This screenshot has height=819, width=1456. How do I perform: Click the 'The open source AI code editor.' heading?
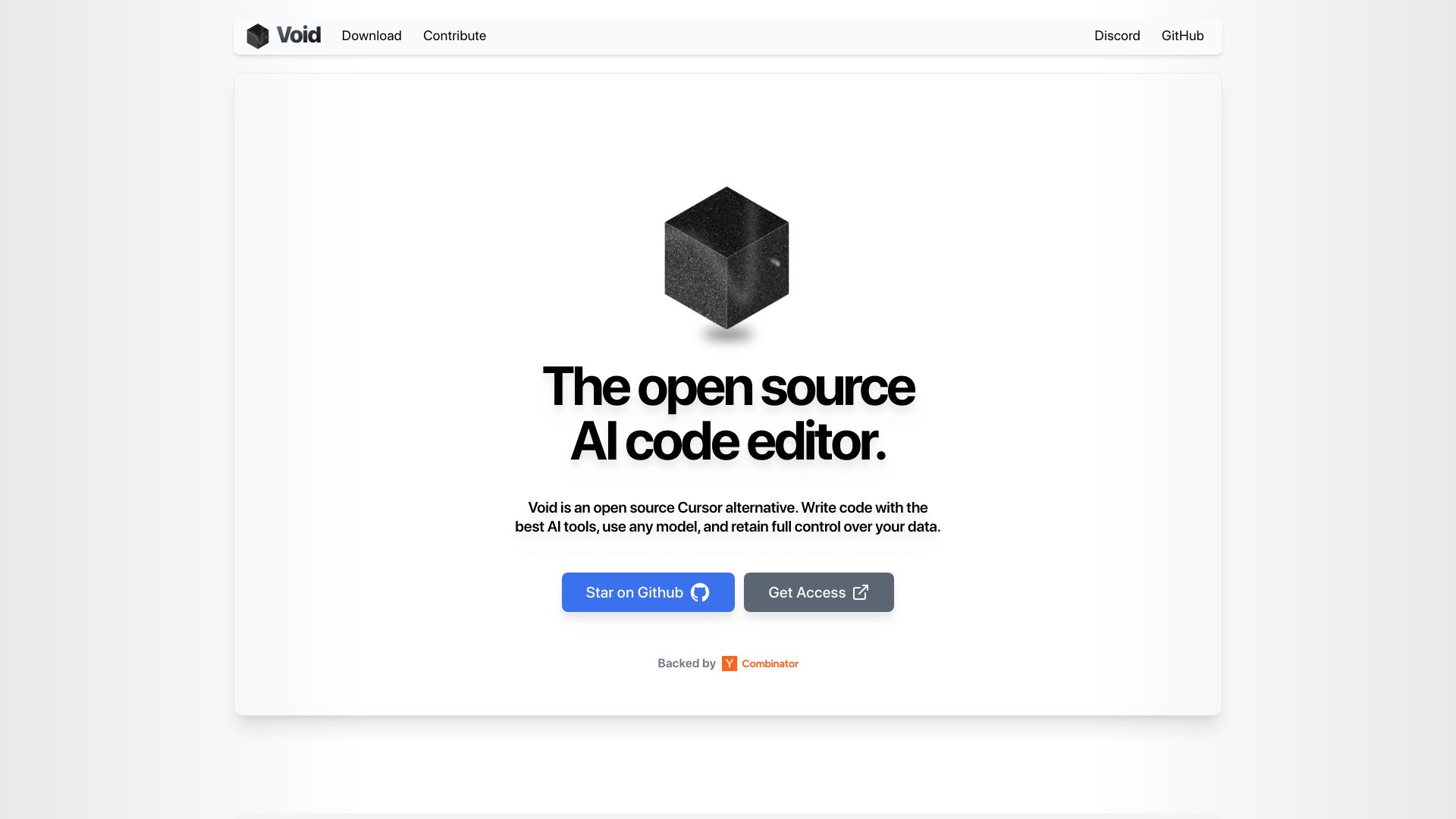pos(728,414)
